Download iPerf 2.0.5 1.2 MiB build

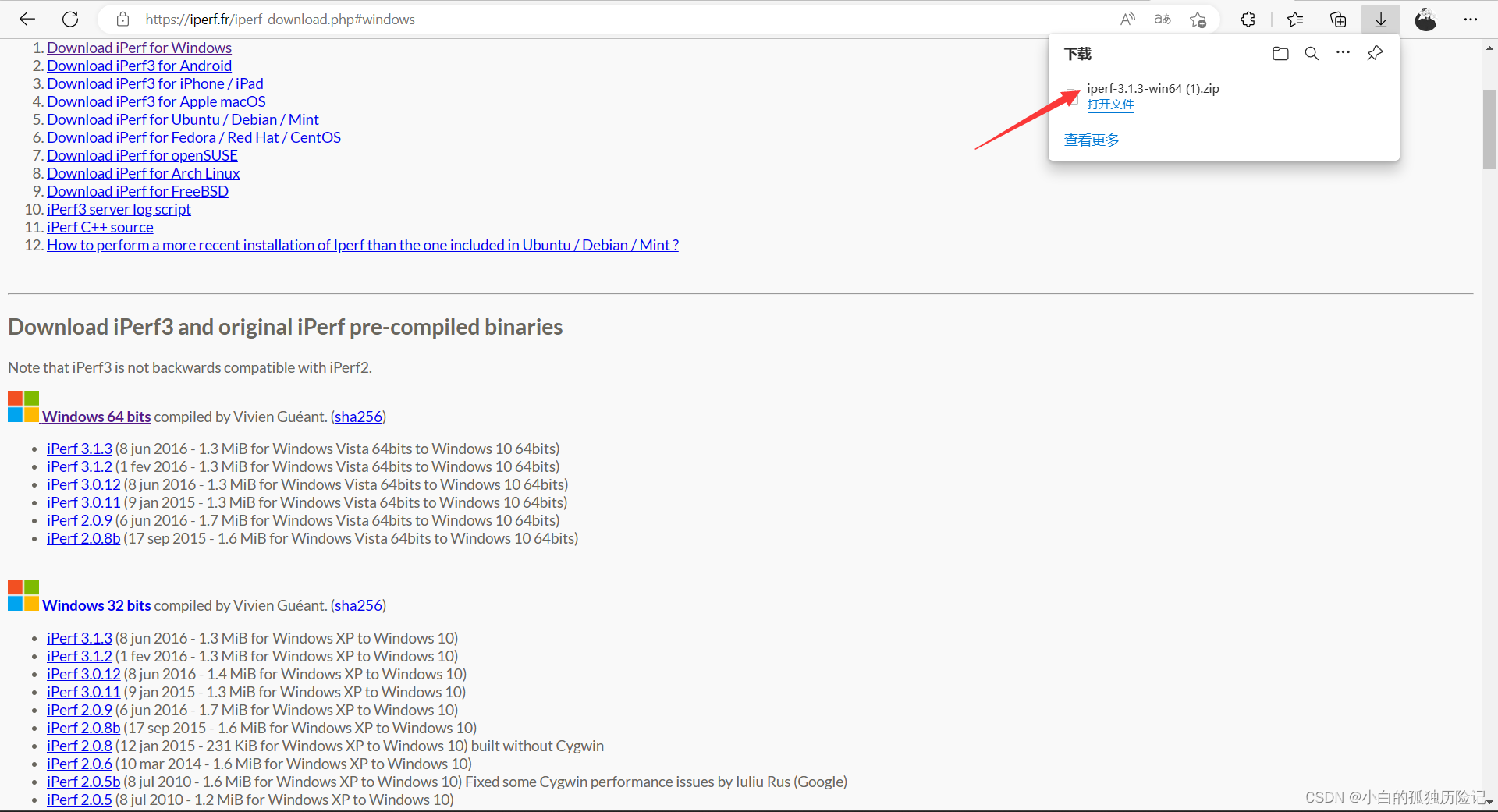[x=80, y=800]
